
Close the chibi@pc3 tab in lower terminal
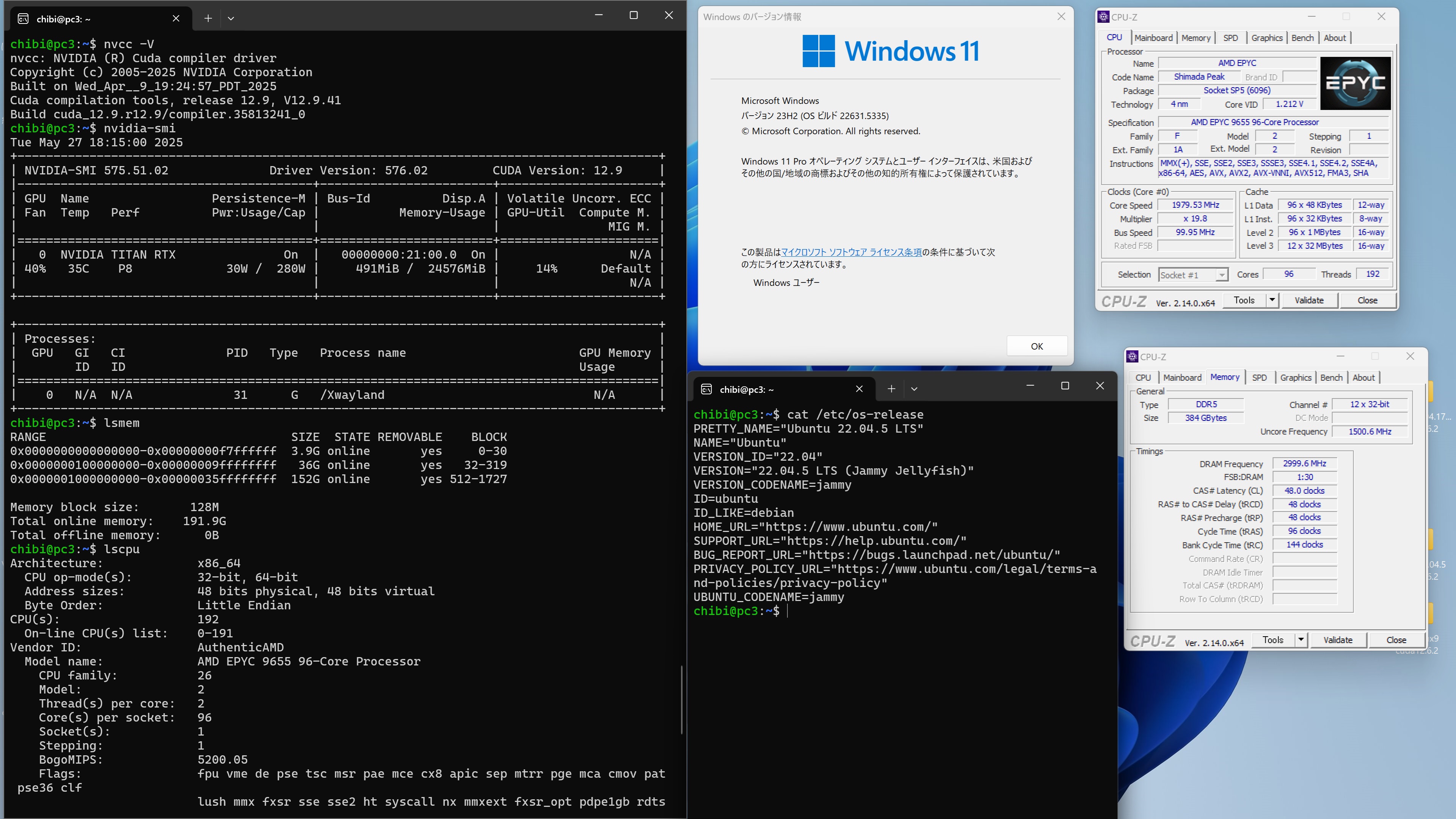click(859, 389)
